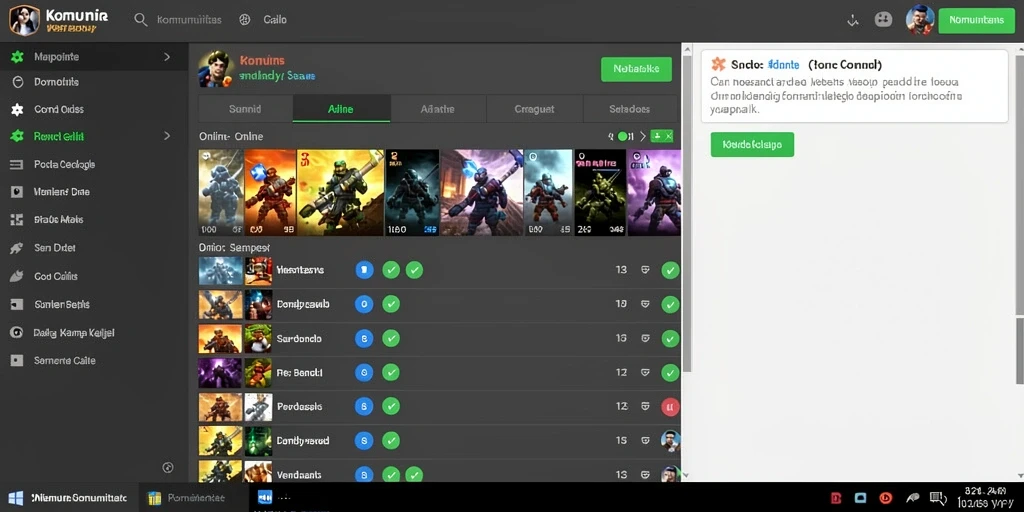Open the Sen Drdet sidebar icon
Screen dimensions: 1024x512
click(x=16, y=248)
